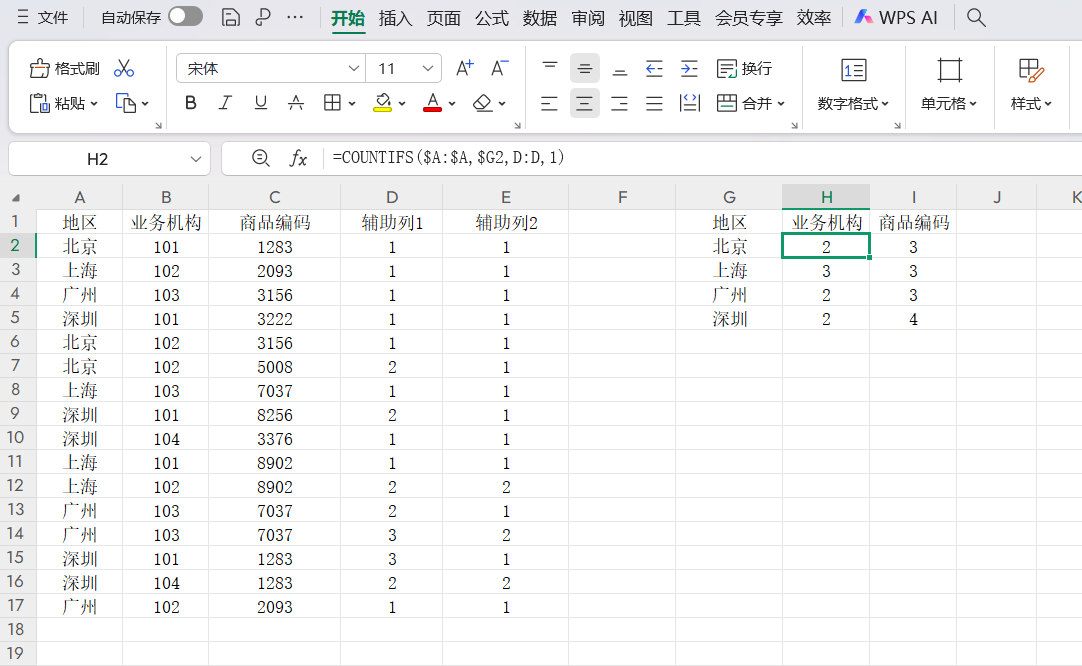Open the 数据 ribbon tab

(x=539, y=17)
